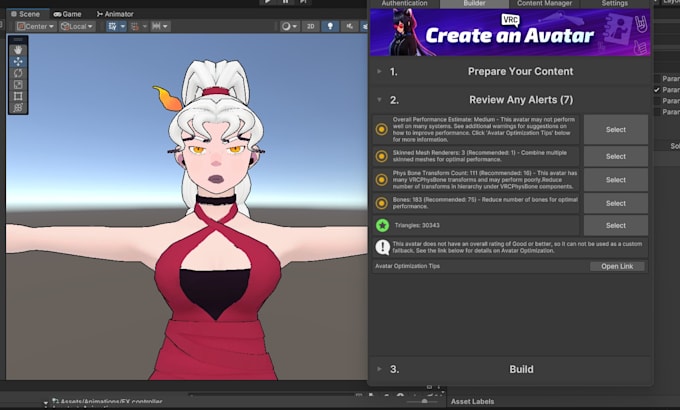Select the Move tool
Viewport: 680px width, 410px height.
(x=18, y=62)
